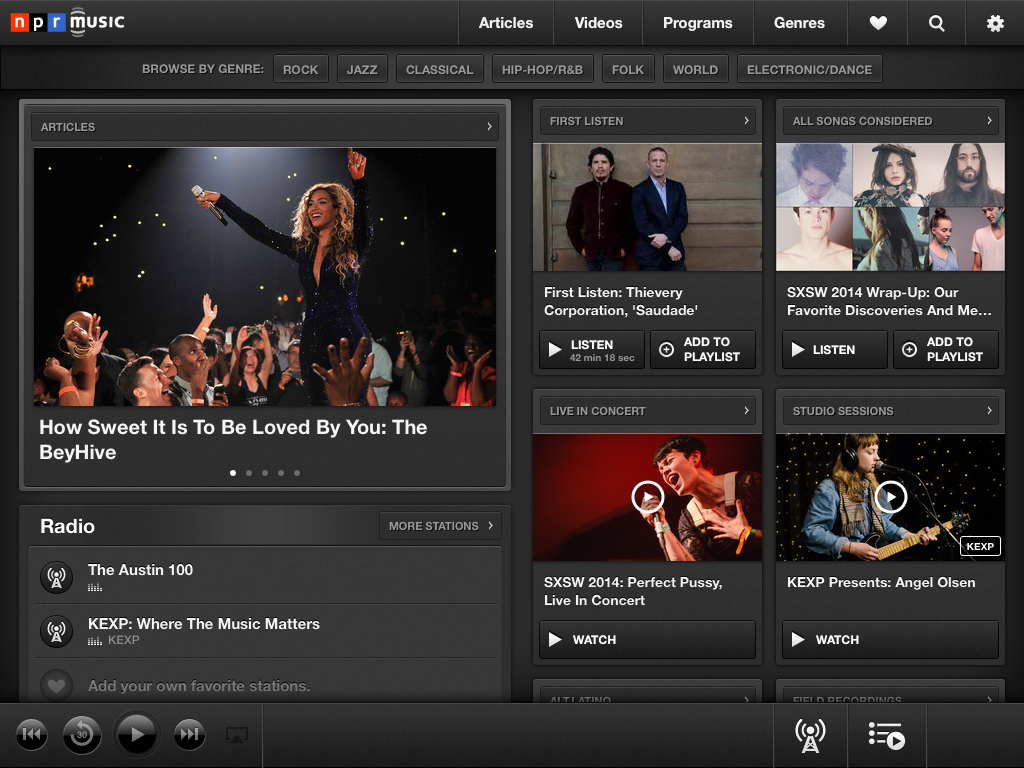Listen to SXSW 2014 Wrap-Up
This screenshot has width=1024, height=768.
click(835, 349)
